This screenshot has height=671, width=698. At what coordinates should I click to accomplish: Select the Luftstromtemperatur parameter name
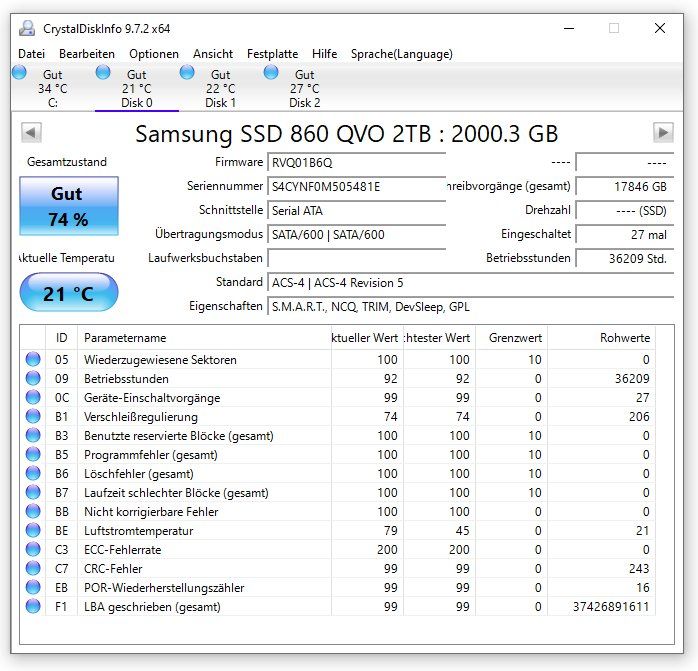coord(138,531)
